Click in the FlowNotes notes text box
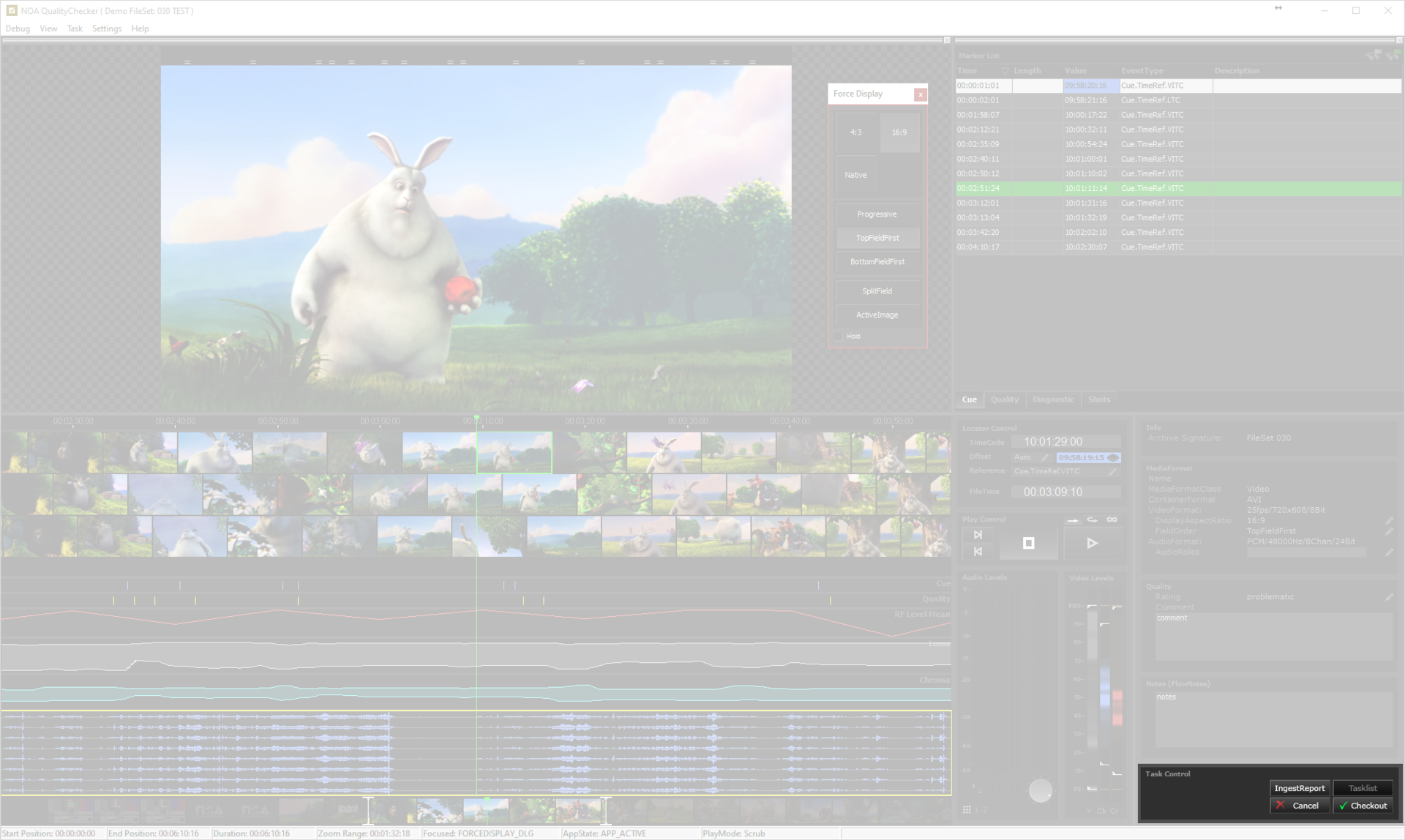This screenshot has width=1405, height=840. 1273,719
